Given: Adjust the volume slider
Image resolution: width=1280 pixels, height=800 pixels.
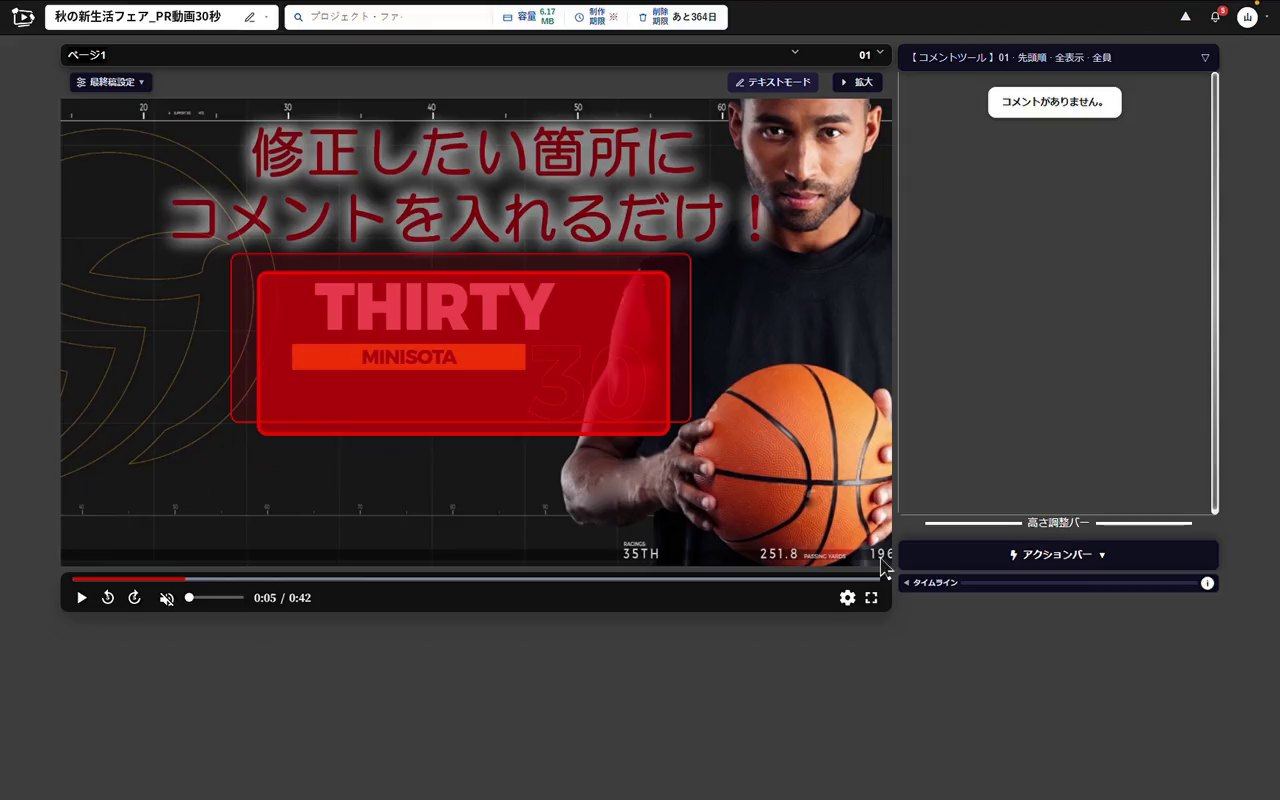Looking at the screenshot, I should point(214,598).
